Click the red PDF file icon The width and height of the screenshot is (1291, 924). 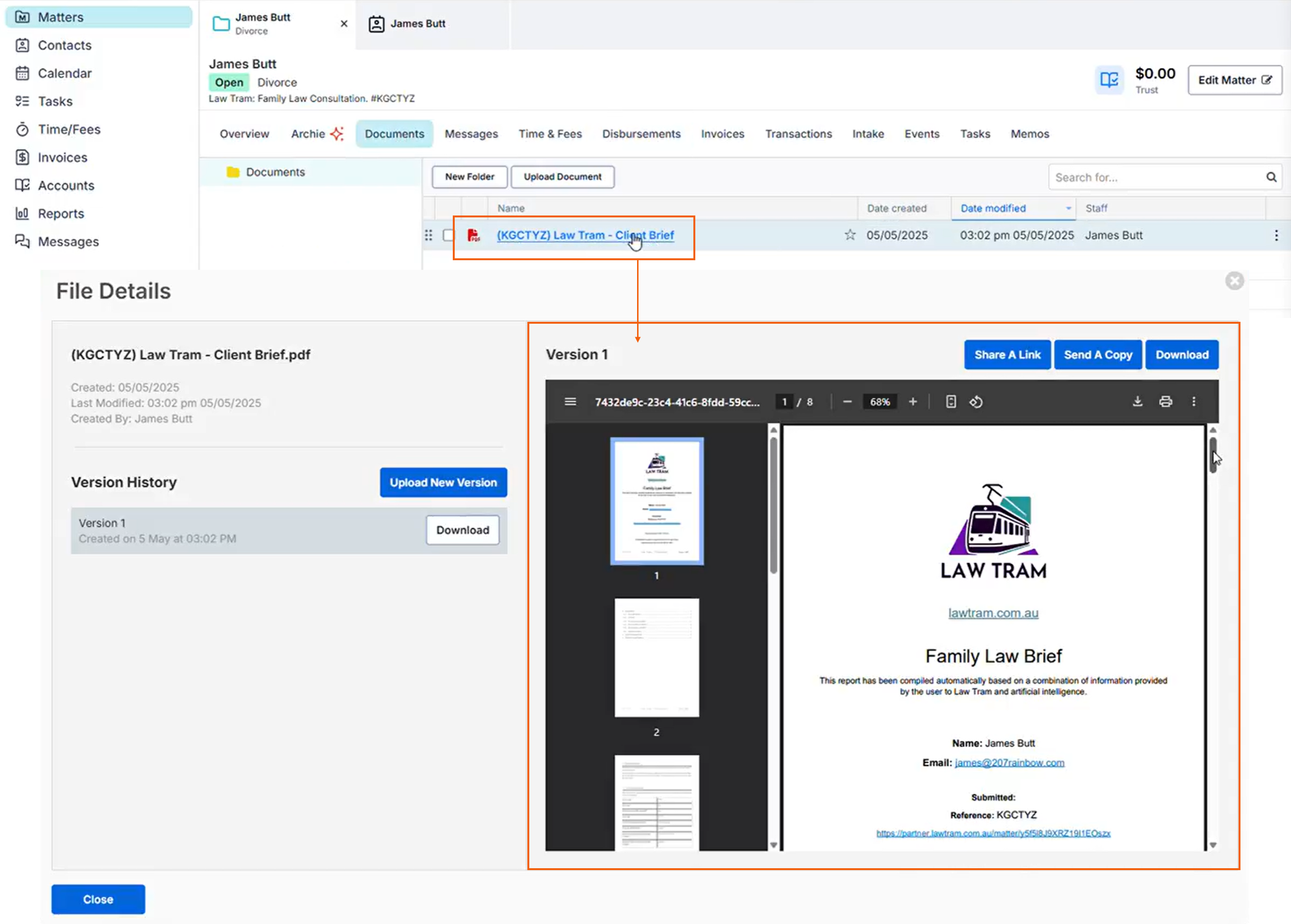click(473, 235)
